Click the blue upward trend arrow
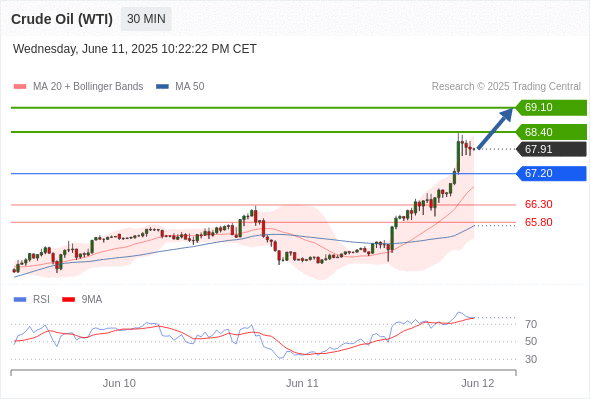This screenshot has height=400, width=590. point(495,128)
